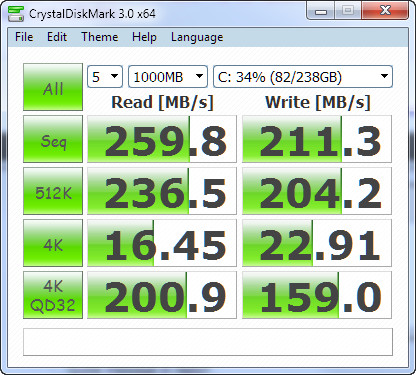This screenshot has height=375, width=416.
Task: Click the Seq read result 259.8
Action: [162, 139]
